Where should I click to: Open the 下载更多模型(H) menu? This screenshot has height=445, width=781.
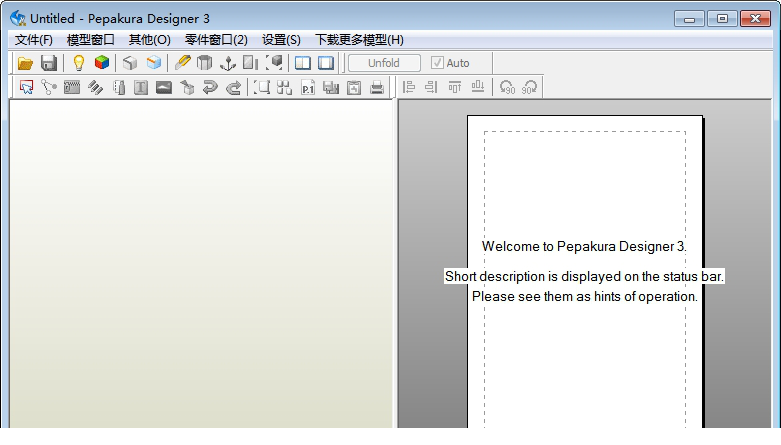(359, 40)
